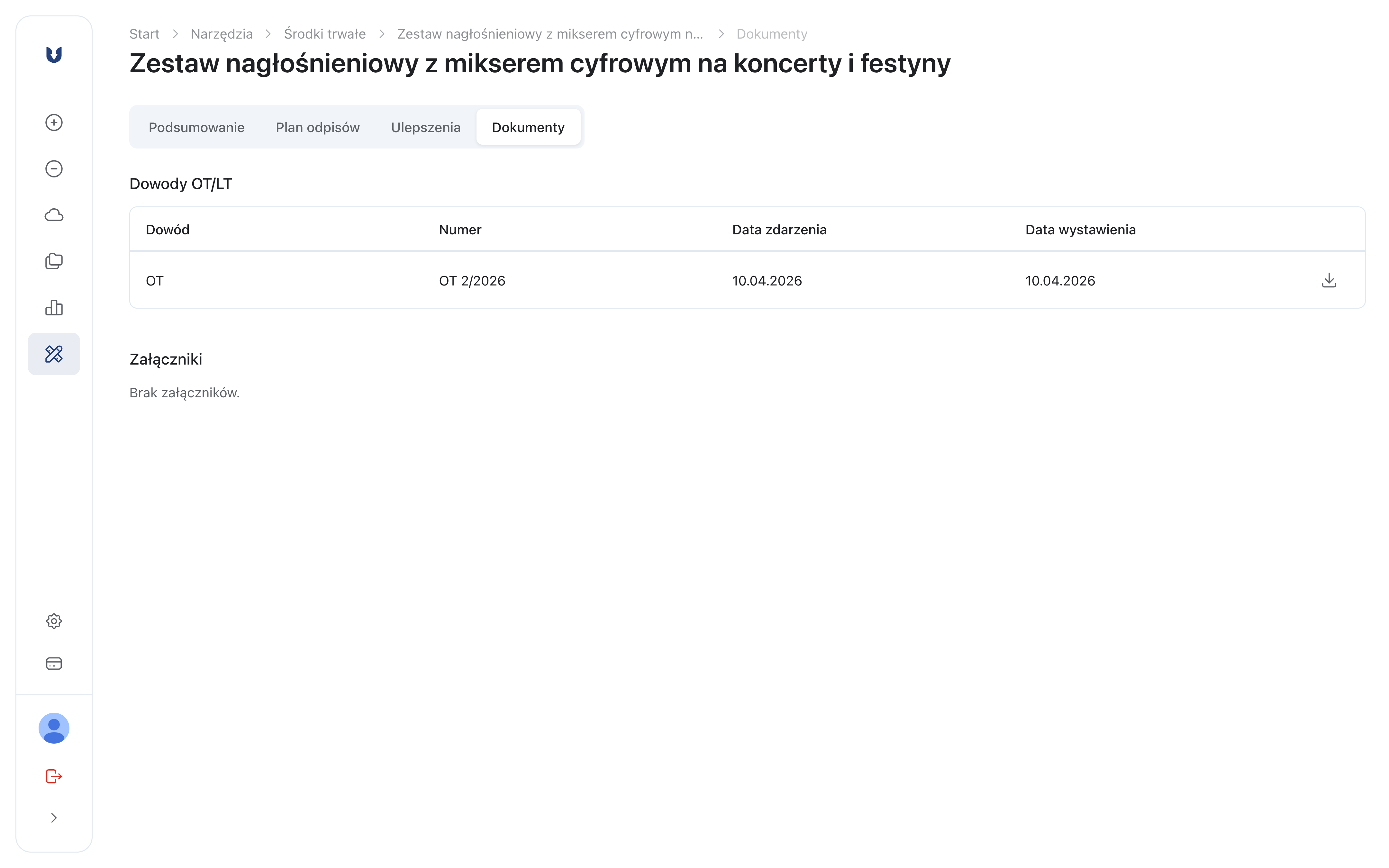The image size is (1389, 868).
Task: Click the 10.04.2026 date under Data wystawienia
Action: (1060, 281)
